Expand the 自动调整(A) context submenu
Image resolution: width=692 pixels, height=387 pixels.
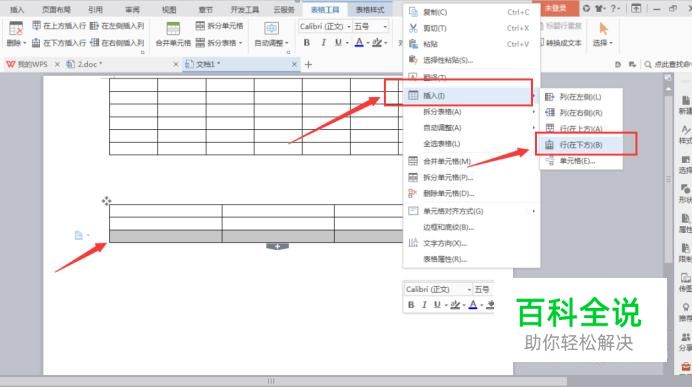[x=470, y=128]
